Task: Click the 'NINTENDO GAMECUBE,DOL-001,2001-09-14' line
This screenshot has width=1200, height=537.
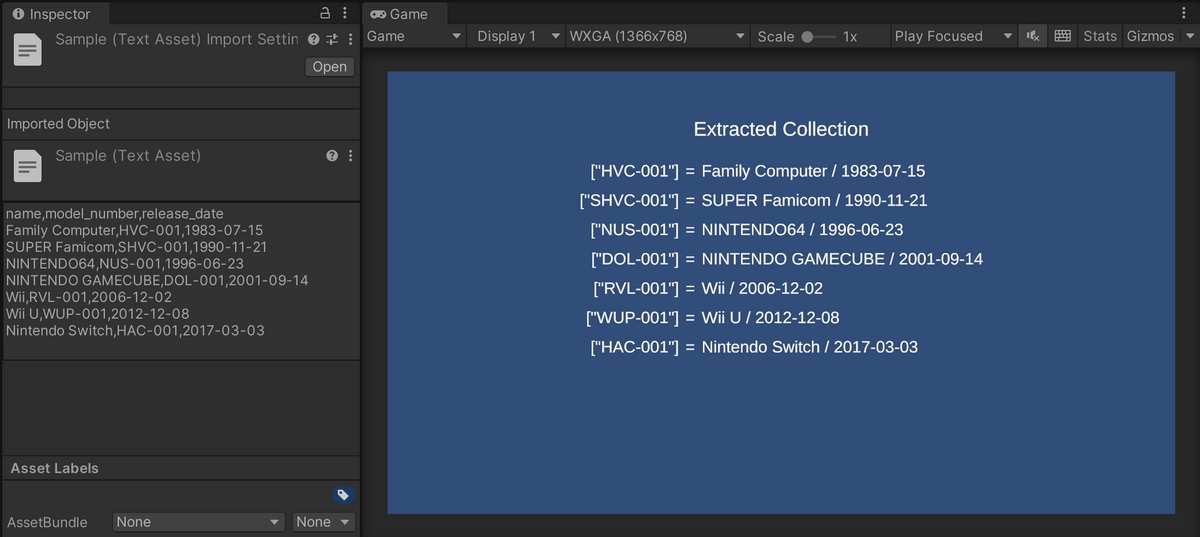Action: click(157, 280)
